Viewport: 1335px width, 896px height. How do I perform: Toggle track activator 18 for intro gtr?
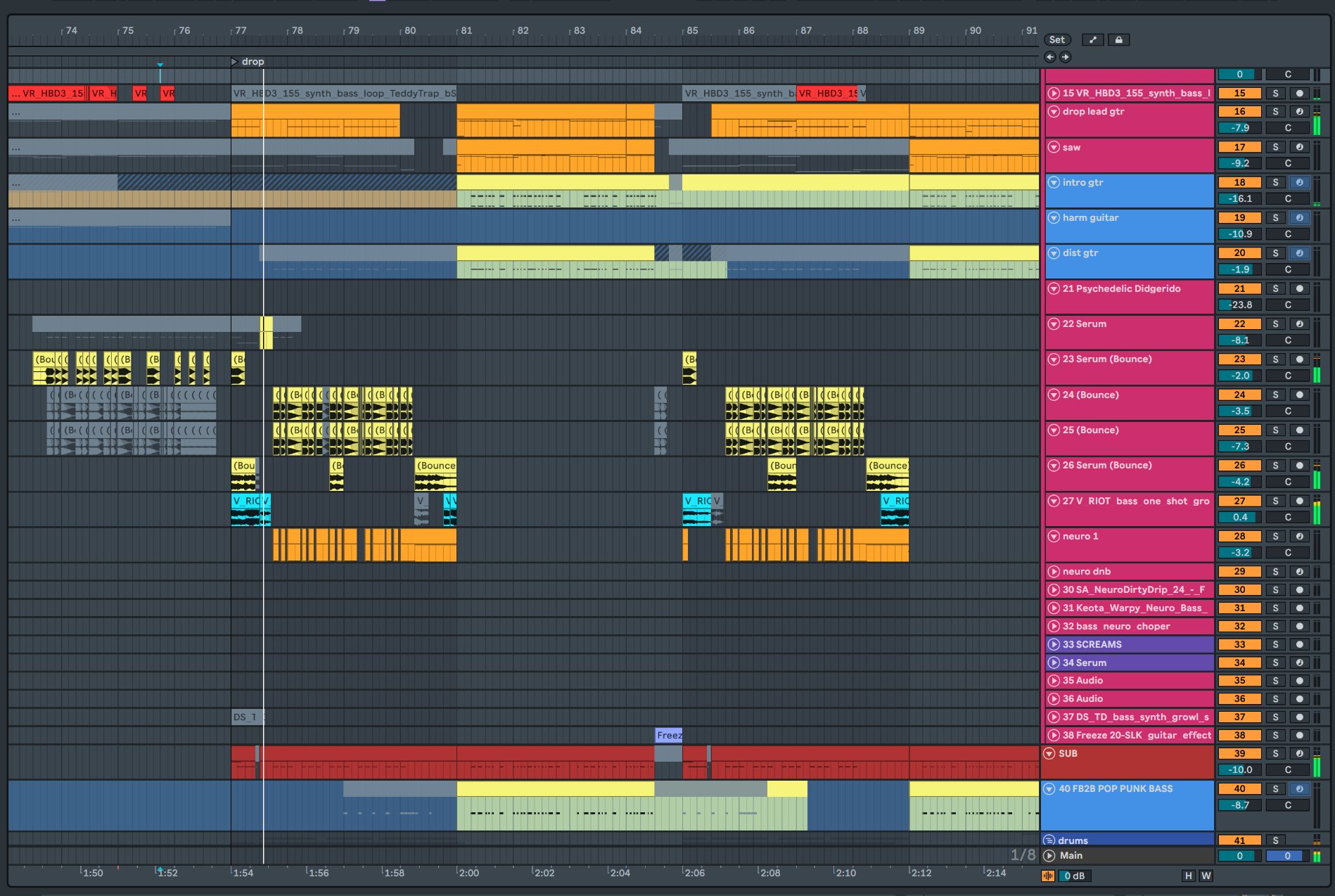(x=1239, y=182)
